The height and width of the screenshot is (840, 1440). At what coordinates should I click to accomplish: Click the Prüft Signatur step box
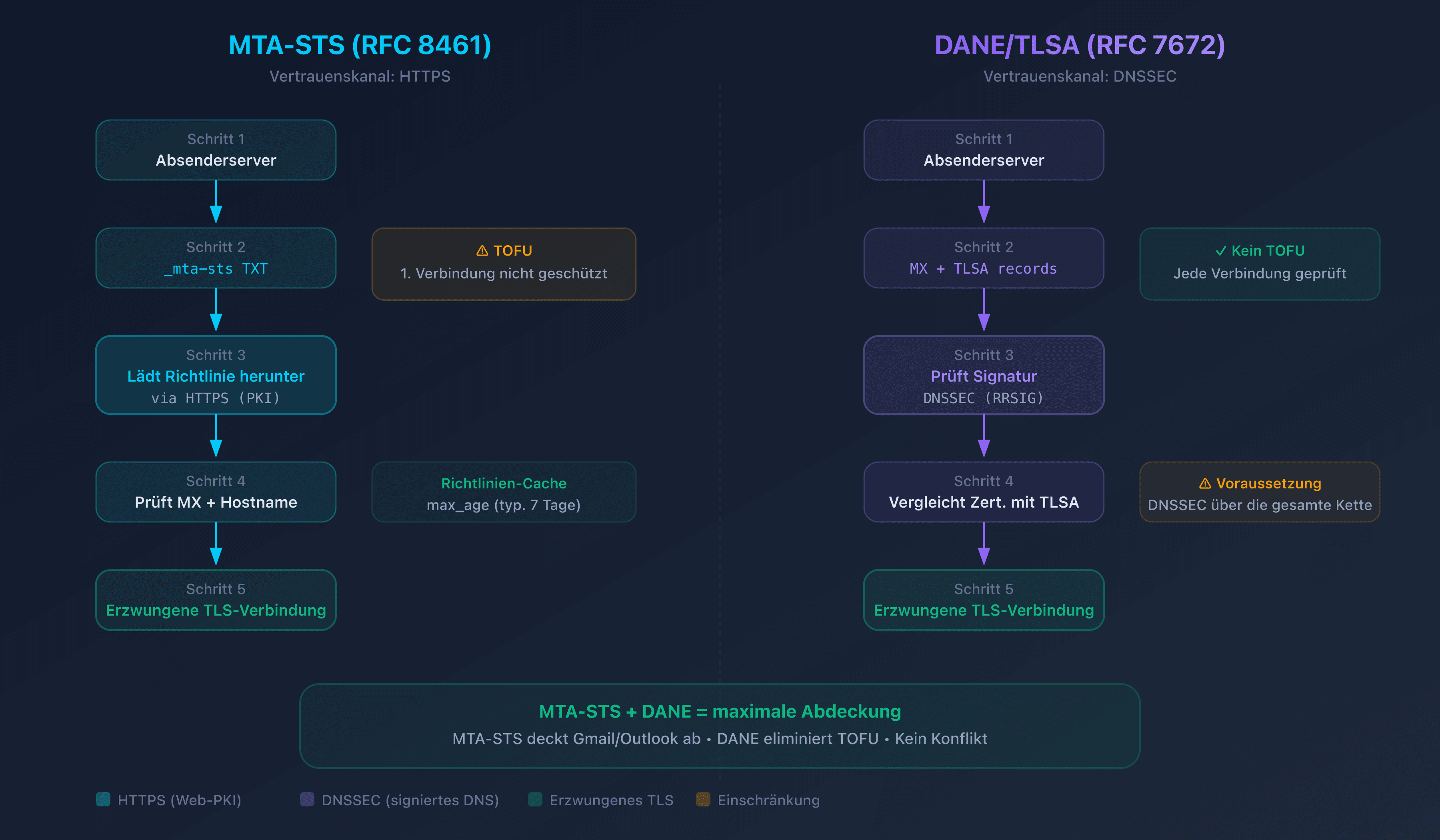[x=984, y=376]
